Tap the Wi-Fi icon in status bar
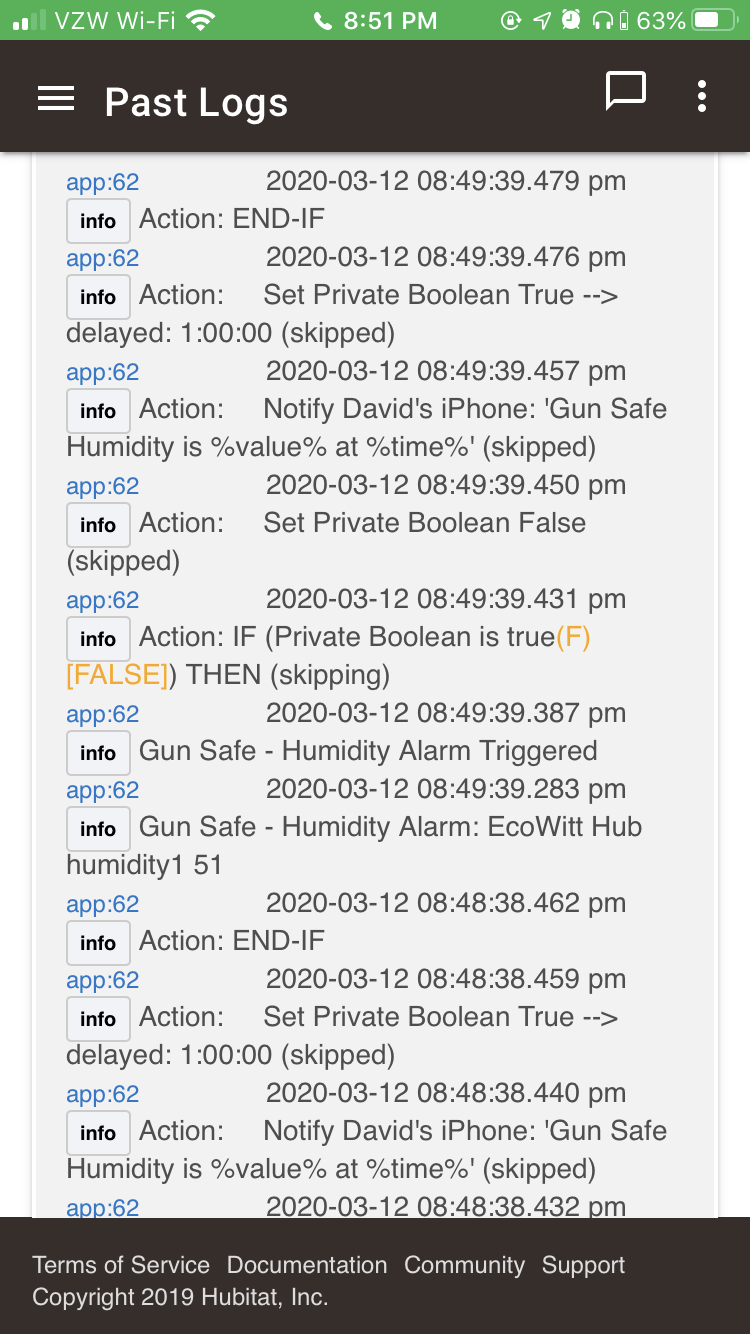The image size is (750, 1334). point(201,20)
